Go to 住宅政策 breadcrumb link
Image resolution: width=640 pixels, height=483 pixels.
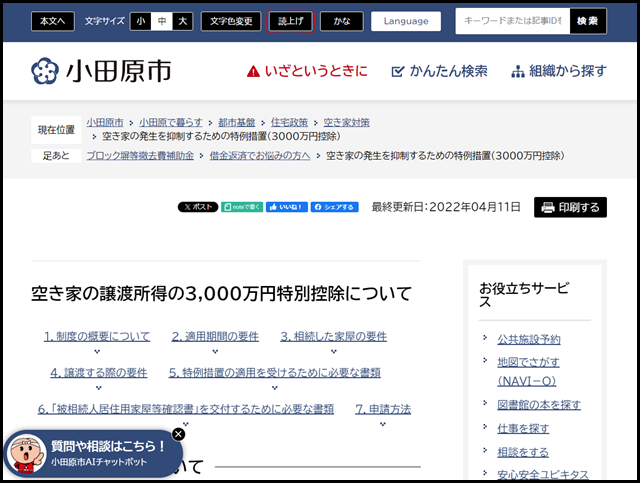[x=289, y=122]
